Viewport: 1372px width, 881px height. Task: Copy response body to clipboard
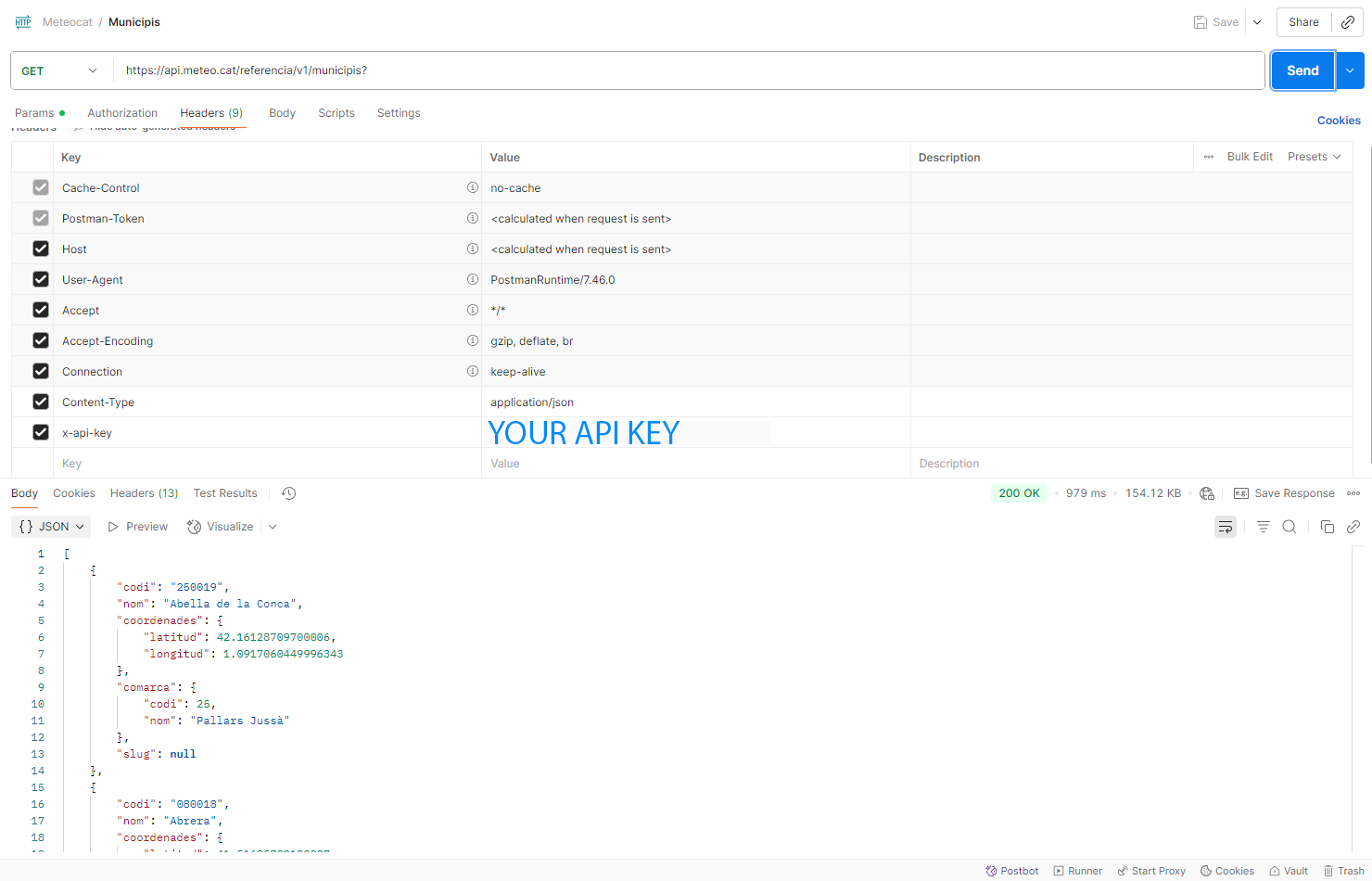tap(1328, 527)
